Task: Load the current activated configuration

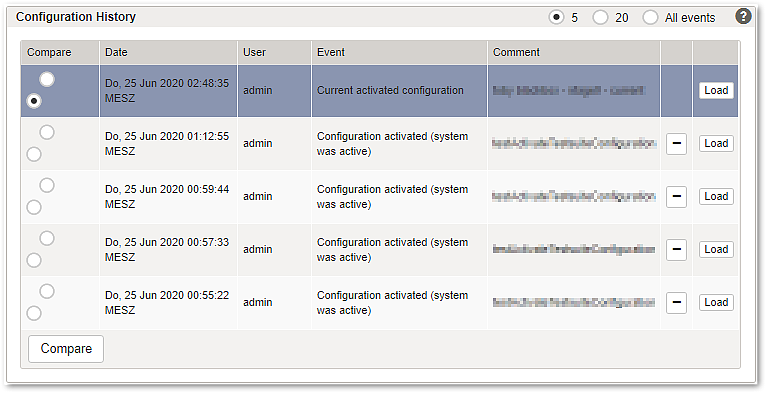Action: [x=716, y=90]
